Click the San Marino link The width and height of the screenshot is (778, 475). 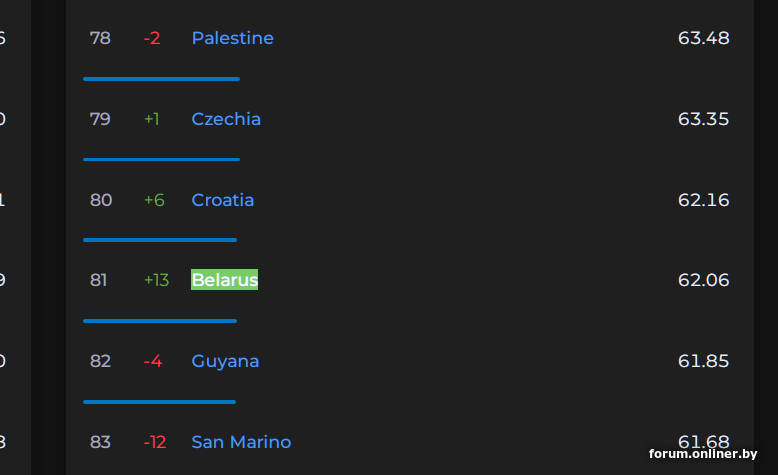[241, 442]
